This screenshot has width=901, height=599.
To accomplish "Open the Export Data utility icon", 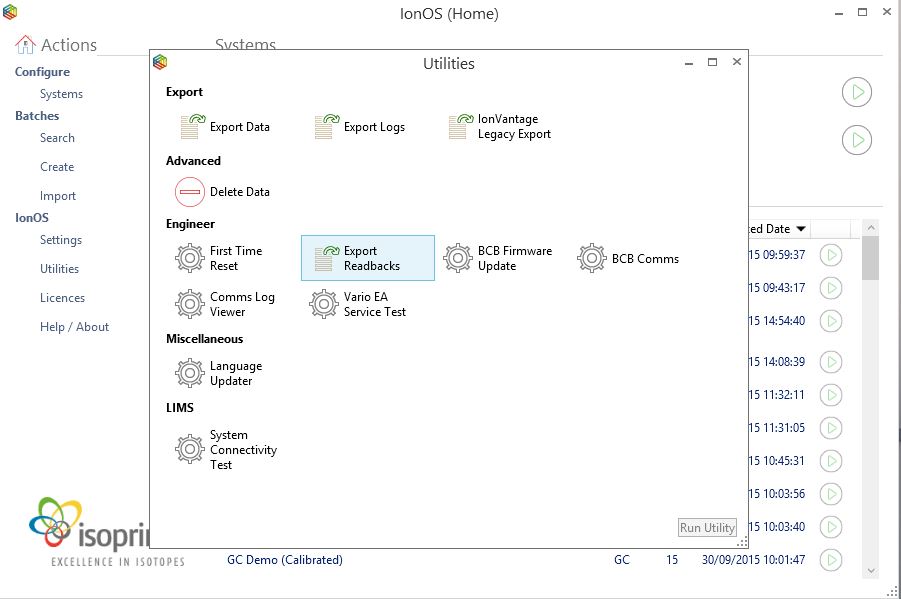I will click(190, 127).
